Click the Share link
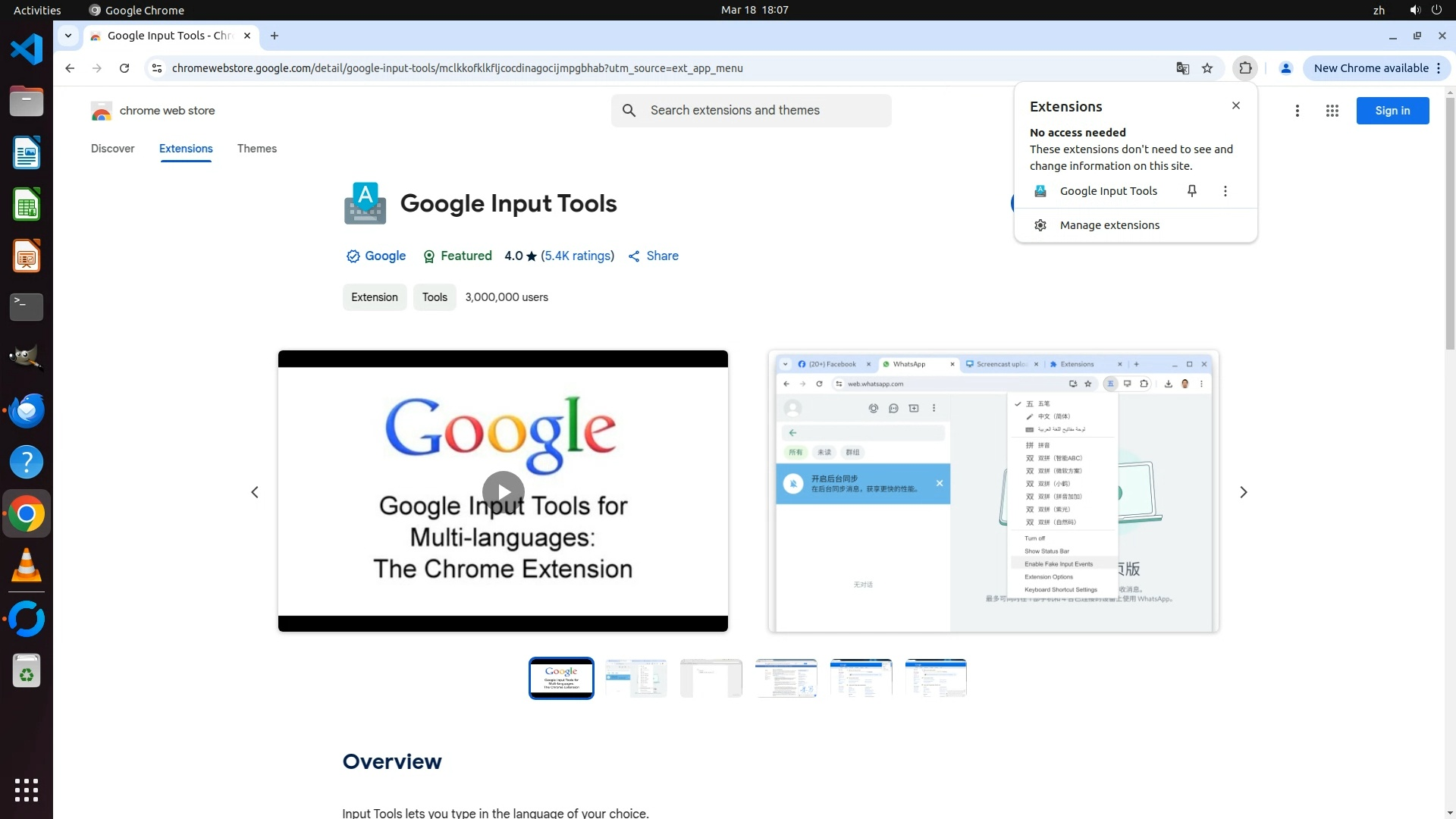Image resolution: width=1456 pixels, height=819 pixels. [653, 256]
